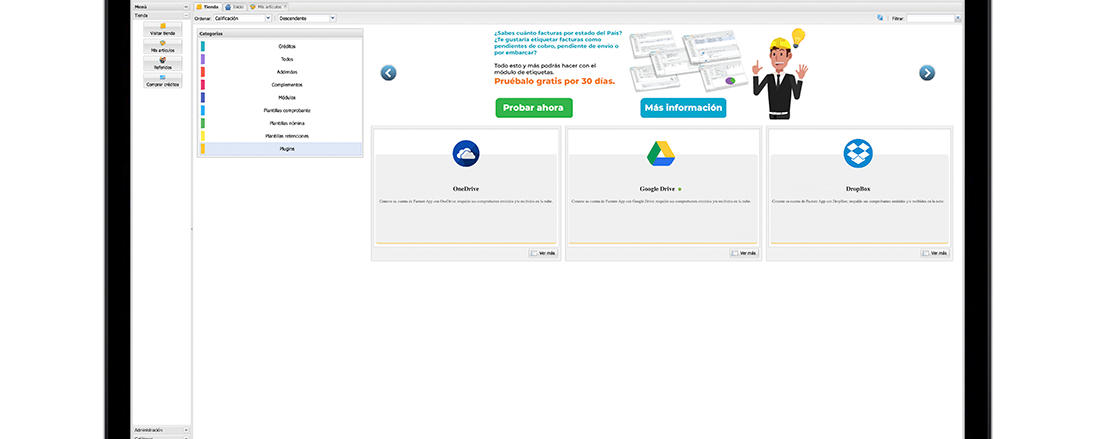The height and width of the screenshot is (439, 1094).
Task: Click the OneDrive plugin icon
Action: click(465, 153)
